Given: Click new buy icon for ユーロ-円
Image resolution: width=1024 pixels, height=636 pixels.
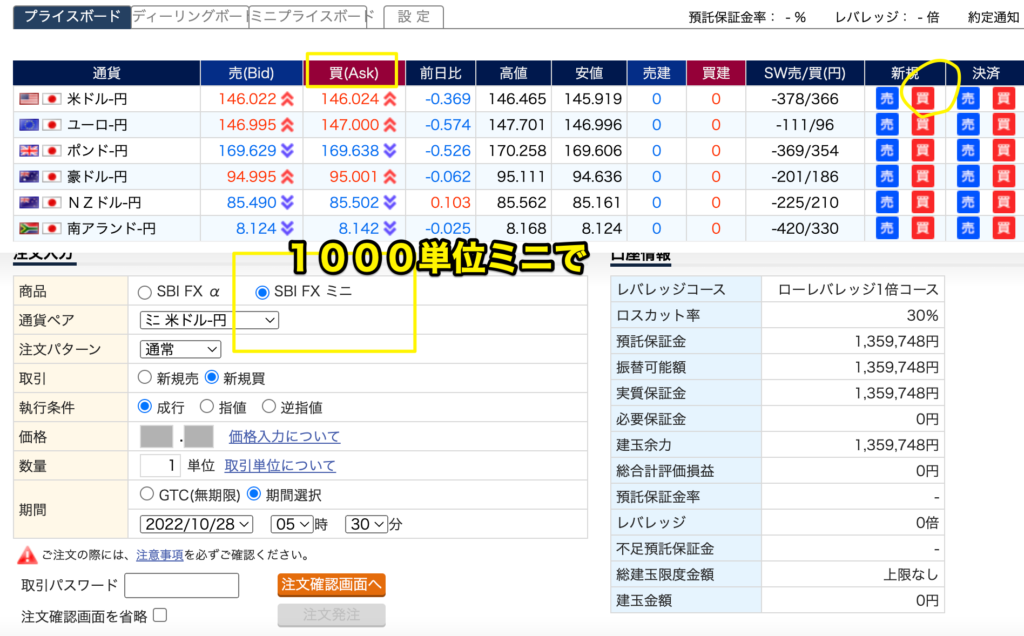Looking at the screenshot, I should click(922, 125).
